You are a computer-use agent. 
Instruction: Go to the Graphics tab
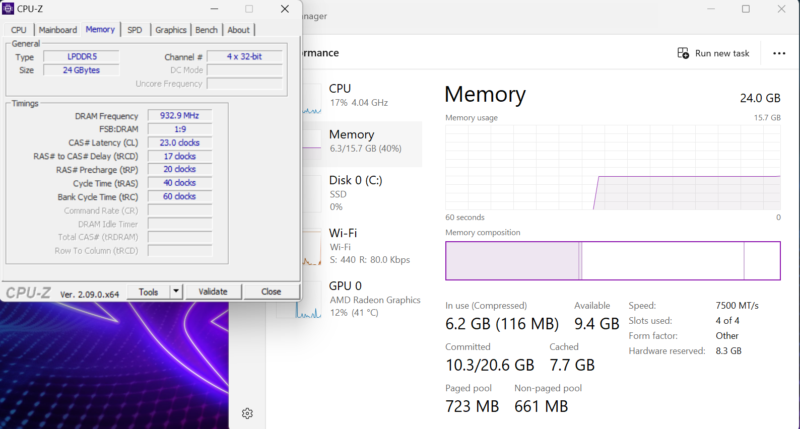pos(170,30)
